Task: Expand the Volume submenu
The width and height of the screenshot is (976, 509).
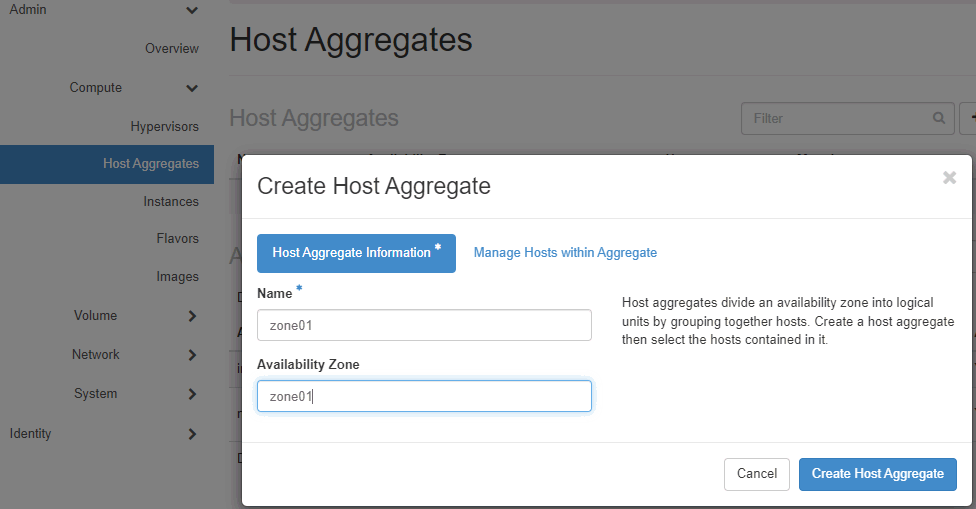Action: point(192,316)
